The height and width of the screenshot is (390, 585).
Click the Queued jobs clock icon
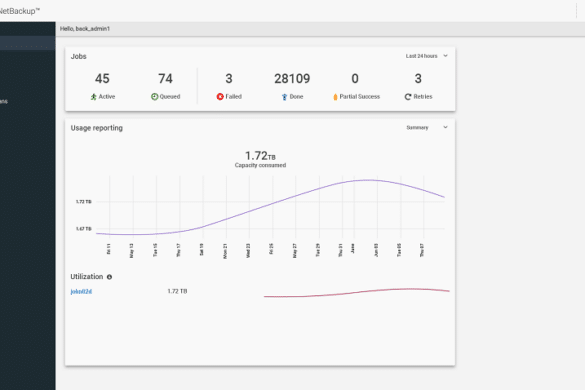click(154, 97)
